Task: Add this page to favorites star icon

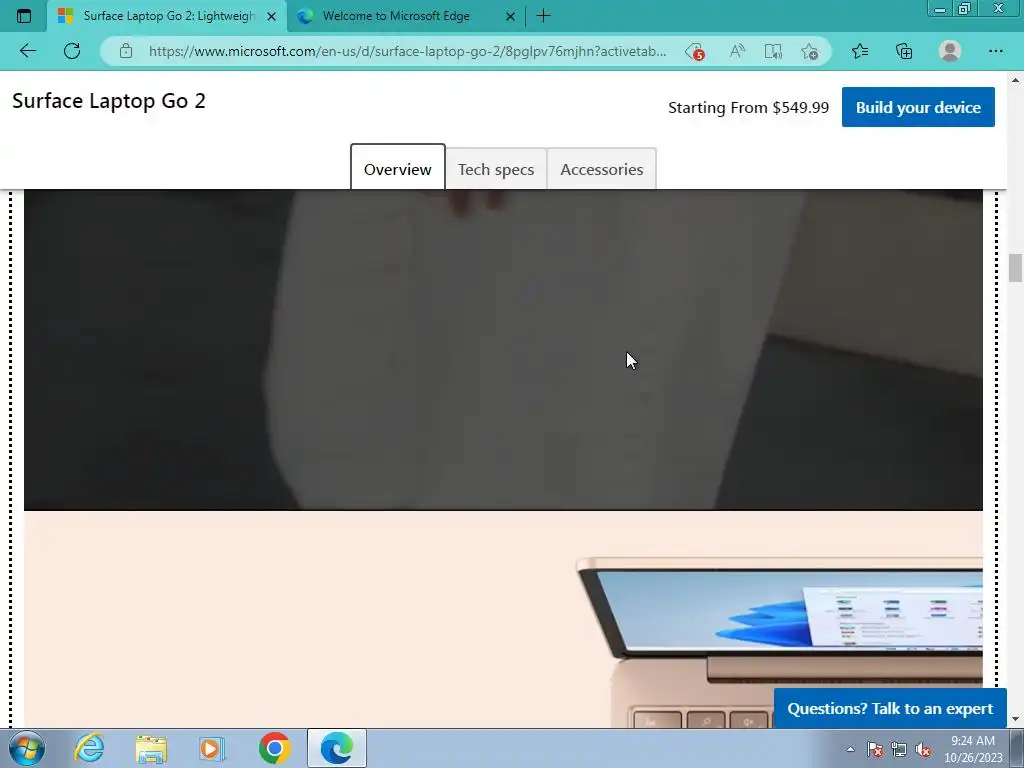Action: pyautogui.click(x=810, y=51)
